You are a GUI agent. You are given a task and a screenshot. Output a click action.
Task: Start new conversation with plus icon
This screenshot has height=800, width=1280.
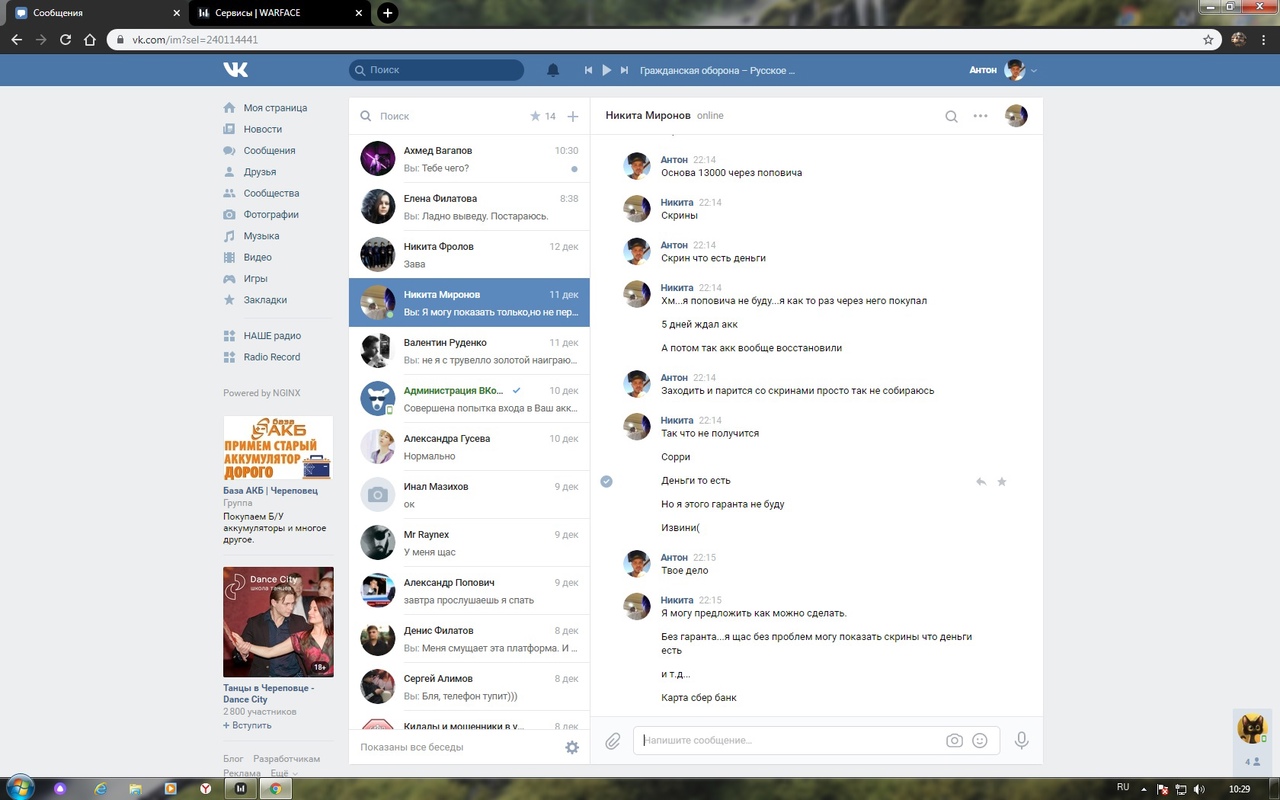click(x=573, y=116)
